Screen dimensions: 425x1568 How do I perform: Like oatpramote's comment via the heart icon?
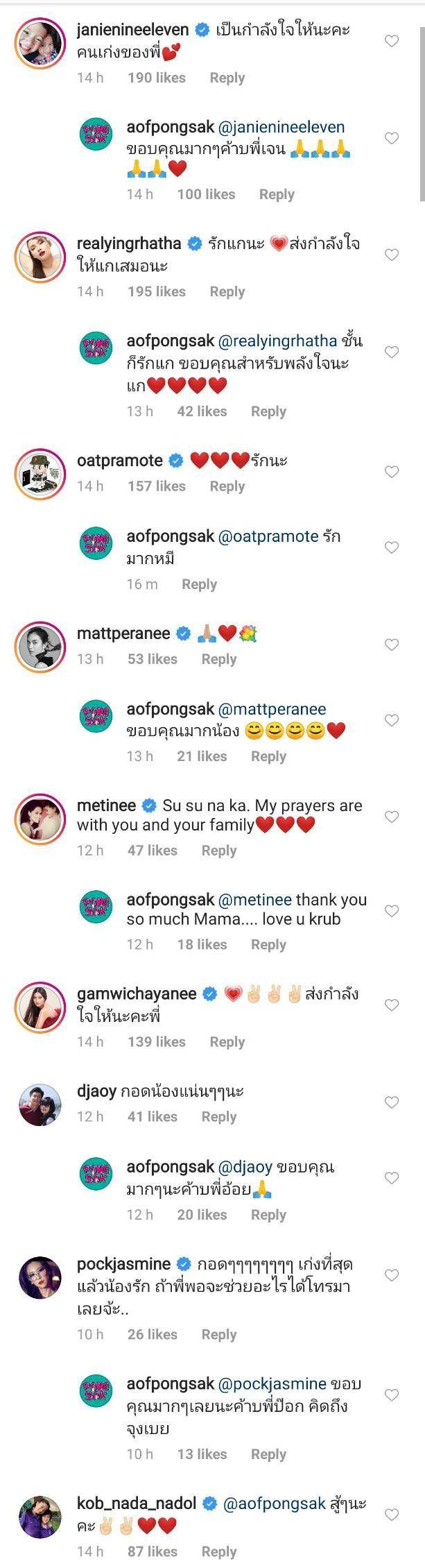point(392,472)
